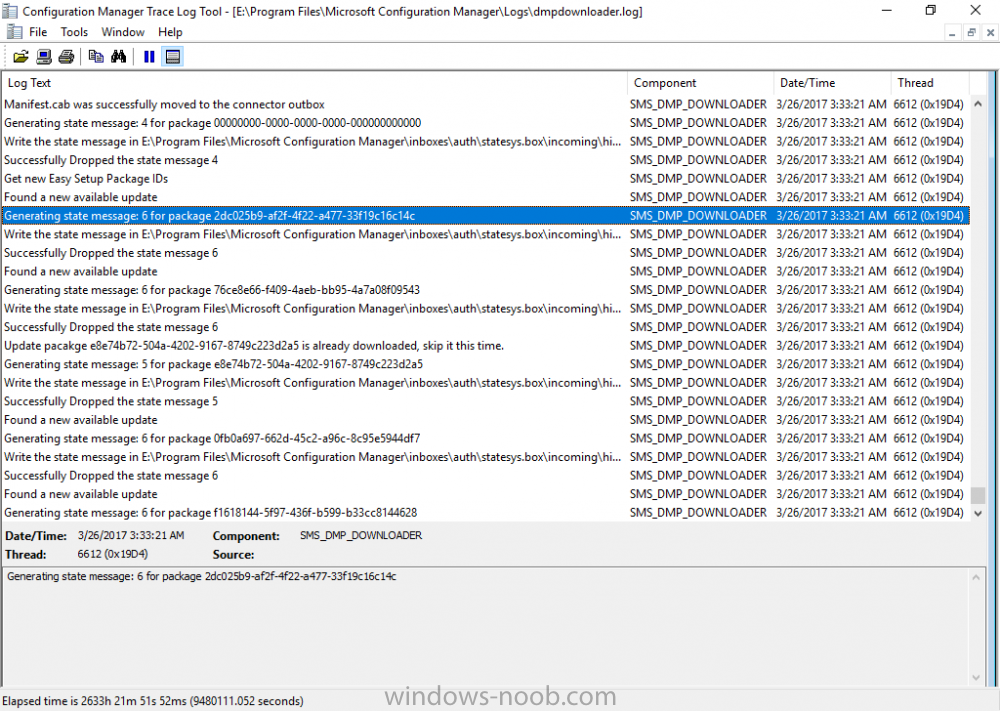Toggle the Pause logging button
Image resolution: width=1000 pixels, height=711 pixels.
[x=149, y=57]
